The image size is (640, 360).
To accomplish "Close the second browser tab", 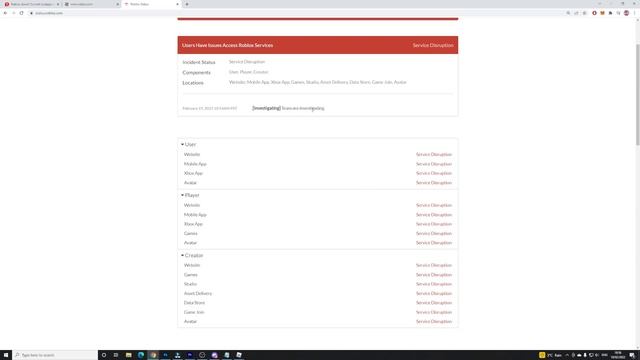I will point(118,4).
